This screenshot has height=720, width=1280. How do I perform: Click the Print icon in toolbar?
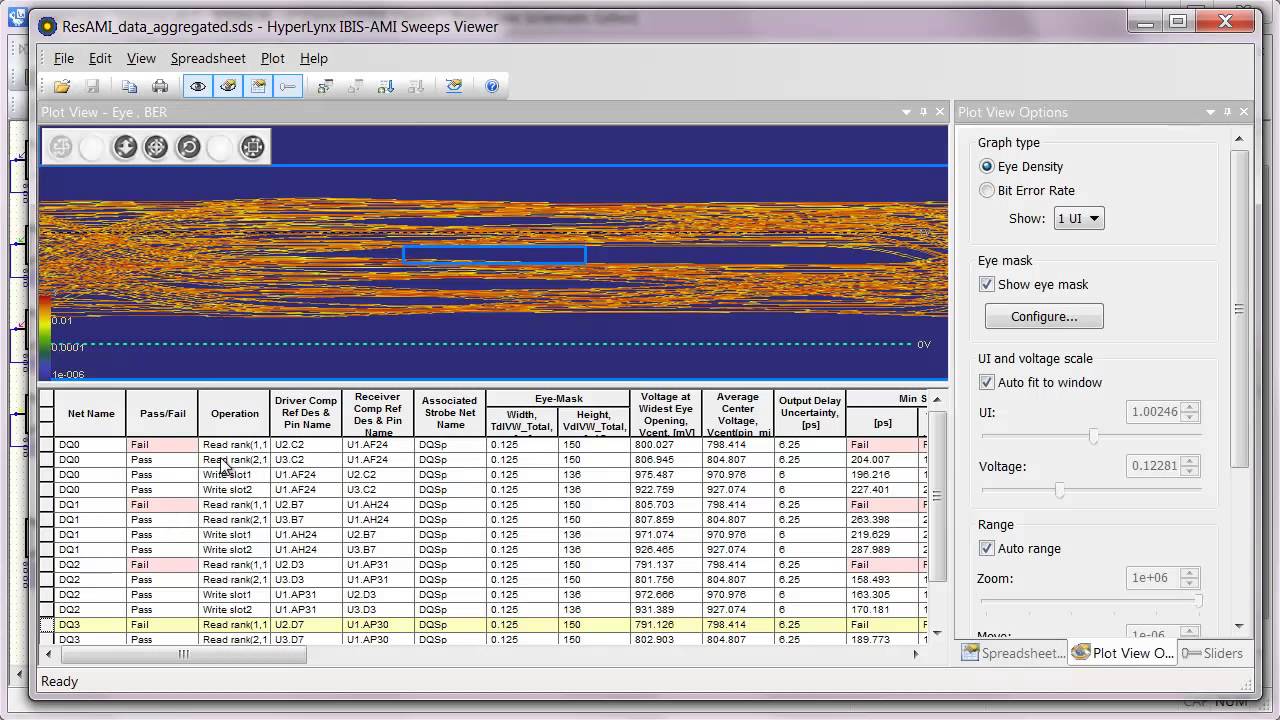tap(160, 87)
